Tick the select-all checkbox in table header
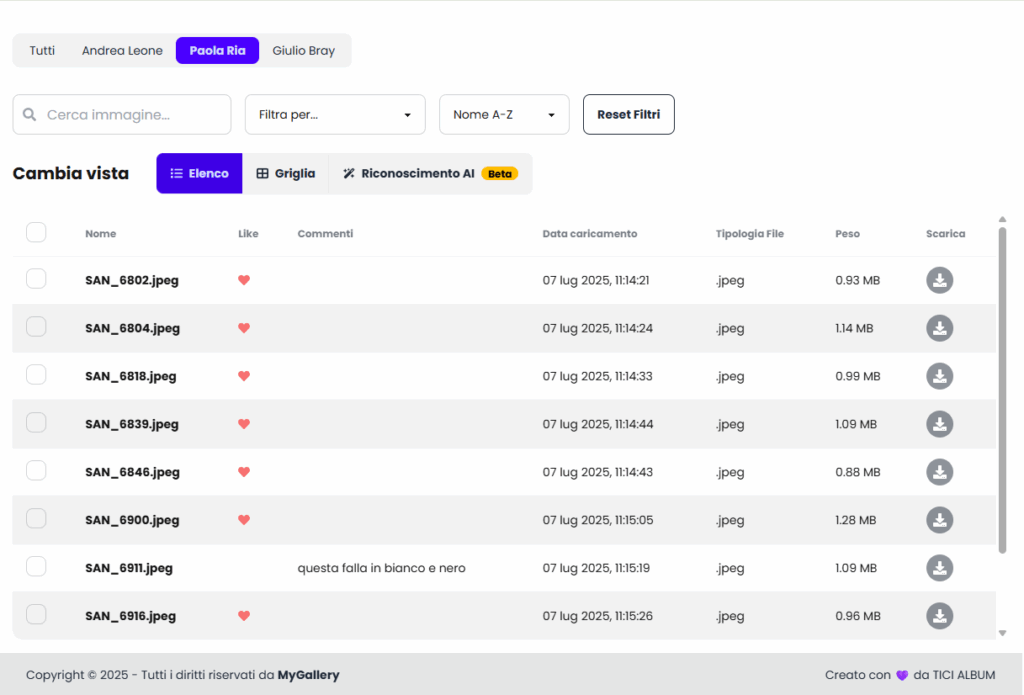 tap(36, 233)
